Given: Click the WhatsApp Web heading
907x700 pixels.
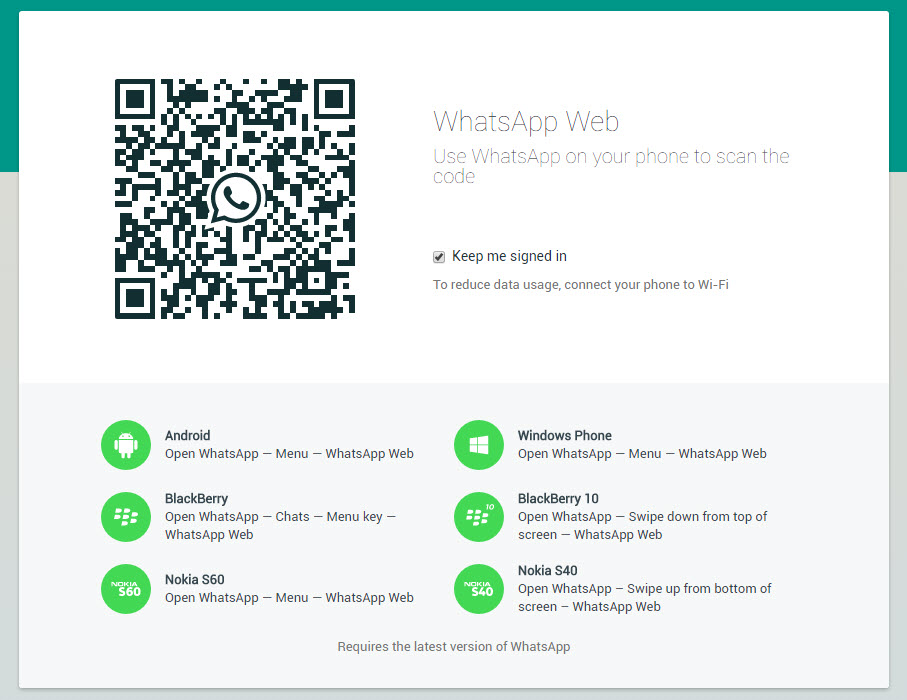Looking at the screenshot, I should (526, 121).
